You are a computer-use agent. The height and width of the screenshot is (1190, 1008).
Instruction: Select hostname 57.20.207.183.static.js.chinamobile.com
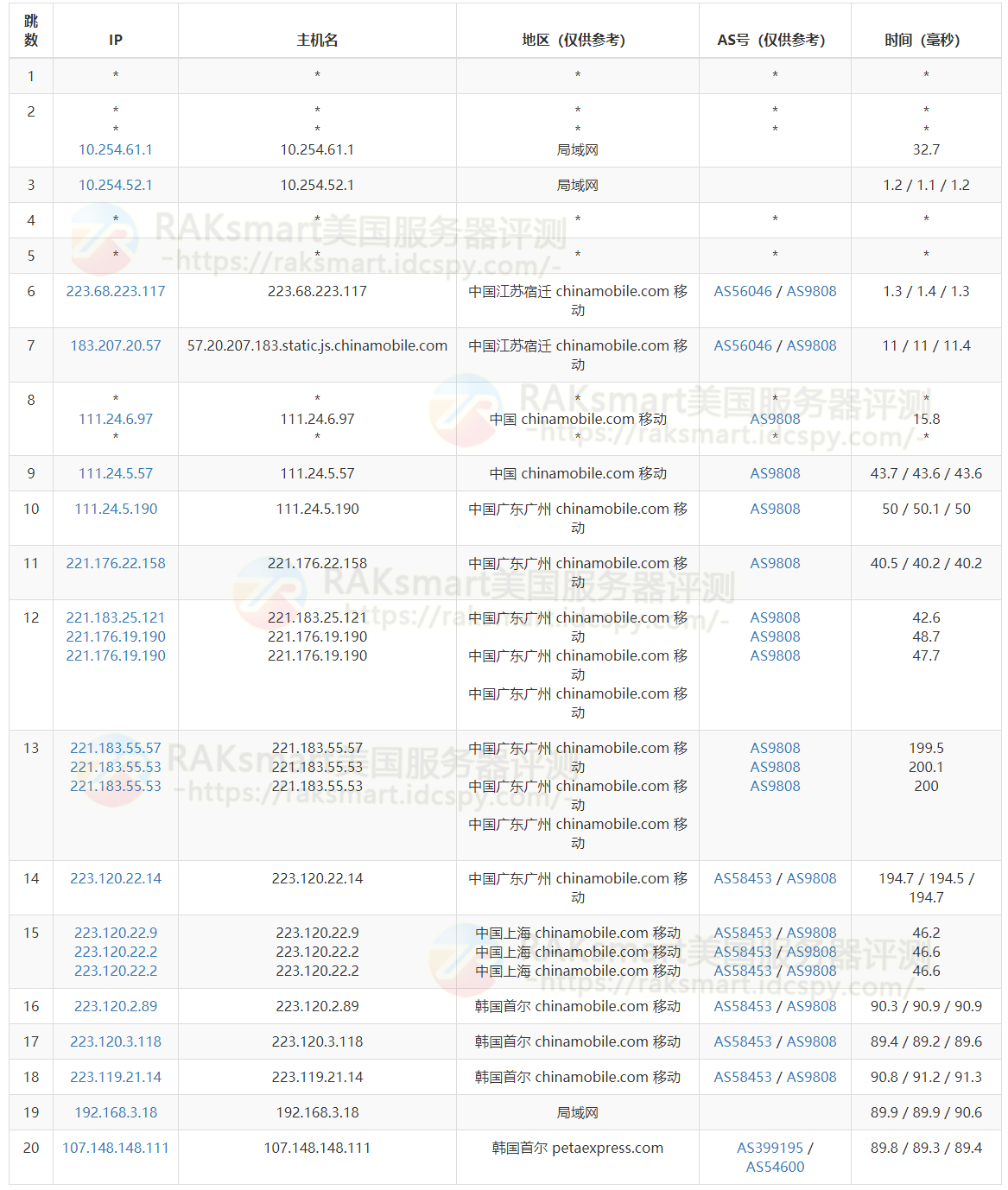click(317, 345)
